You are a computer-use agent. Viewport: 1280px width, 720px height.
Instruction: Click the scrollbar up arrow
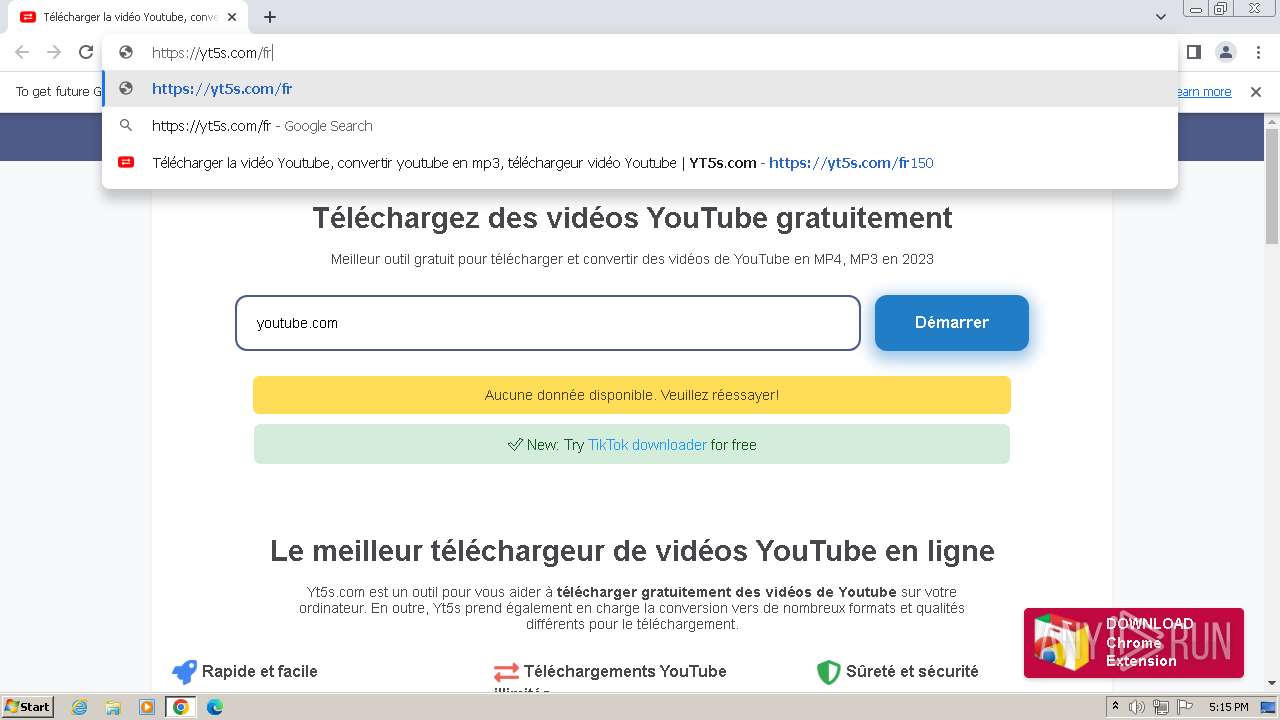pos(1272,120)
